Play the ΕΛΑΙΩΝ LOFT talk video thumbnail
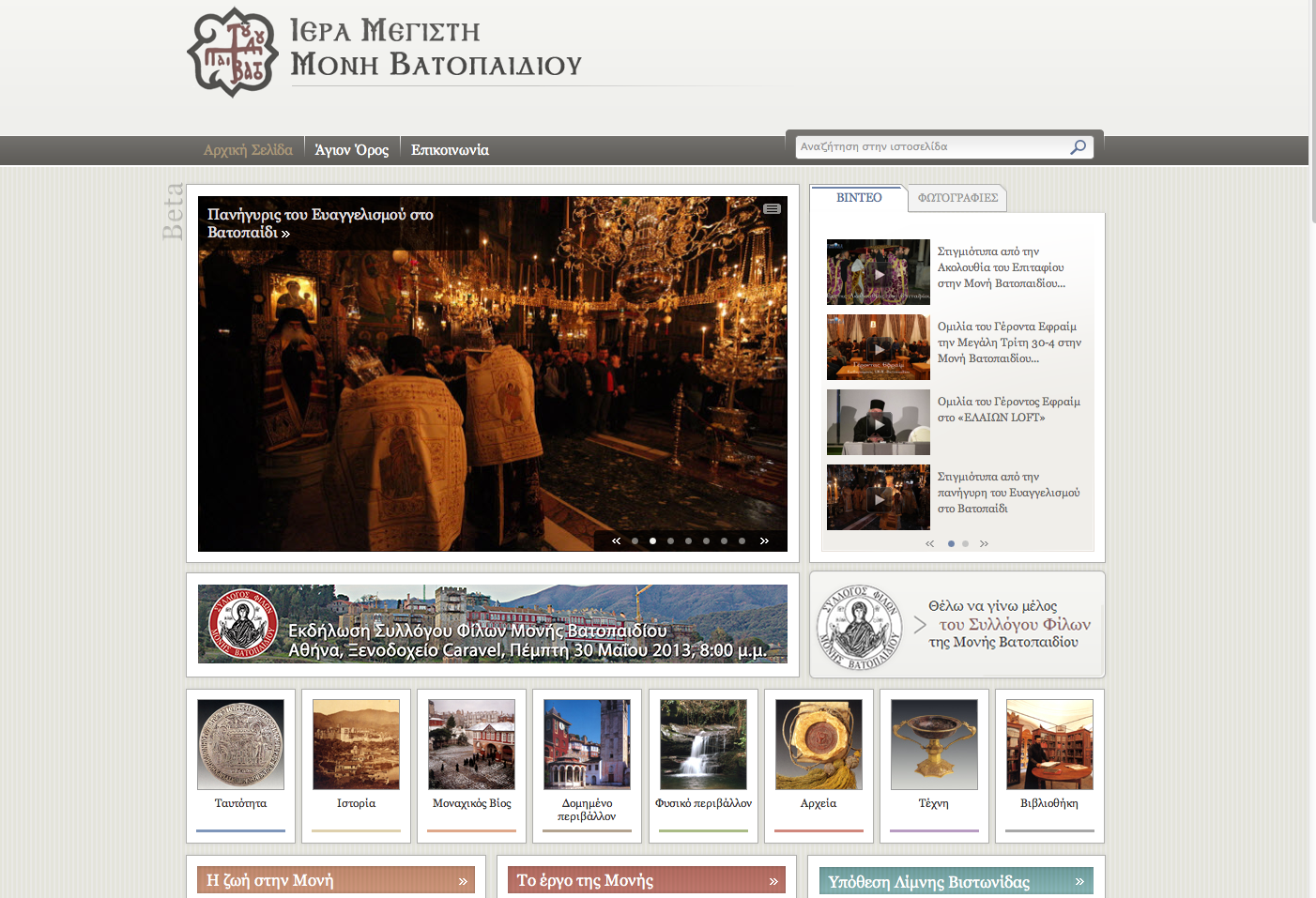 click(x=879, y=422)
